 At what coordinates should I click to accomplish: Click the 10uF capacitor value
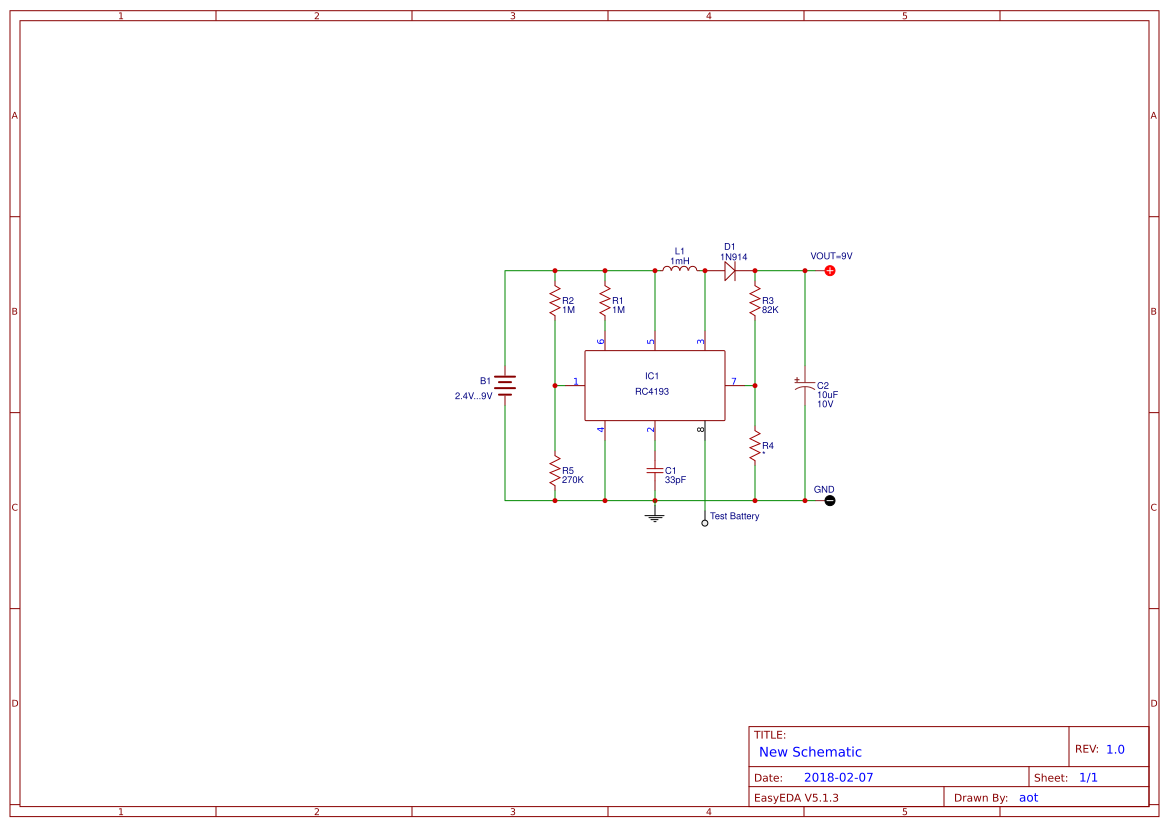[x=828, y=395]
